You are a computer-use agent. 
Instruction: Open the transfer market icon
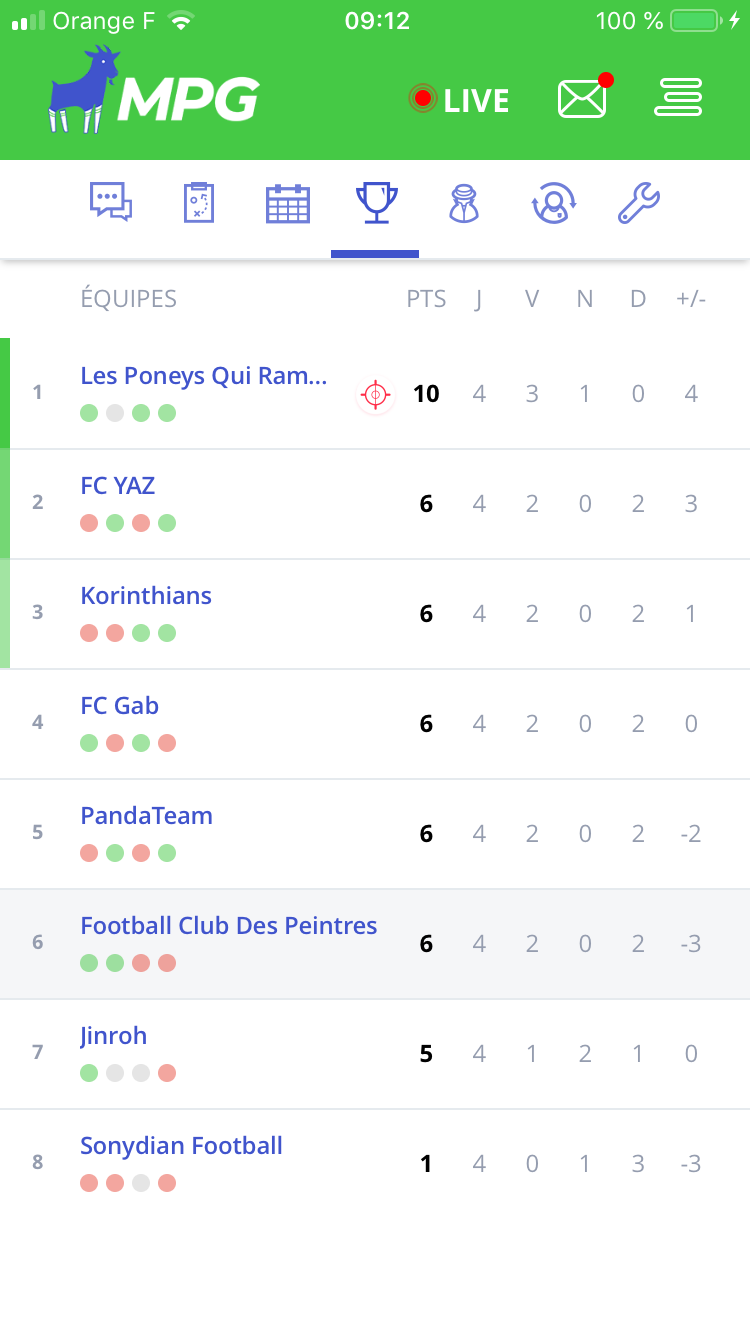click(x=552, y=203)
